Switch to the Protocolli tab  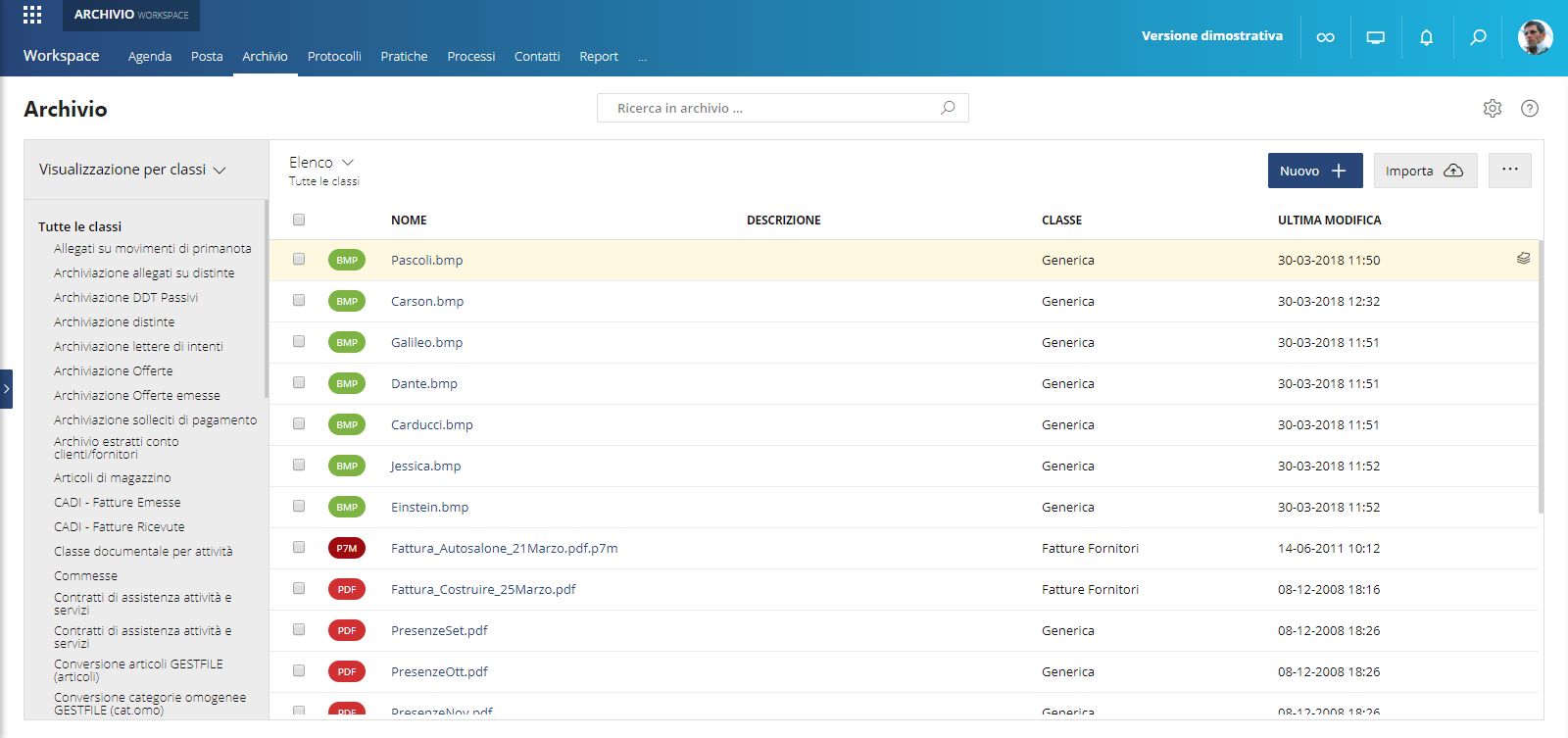(334, 57)
